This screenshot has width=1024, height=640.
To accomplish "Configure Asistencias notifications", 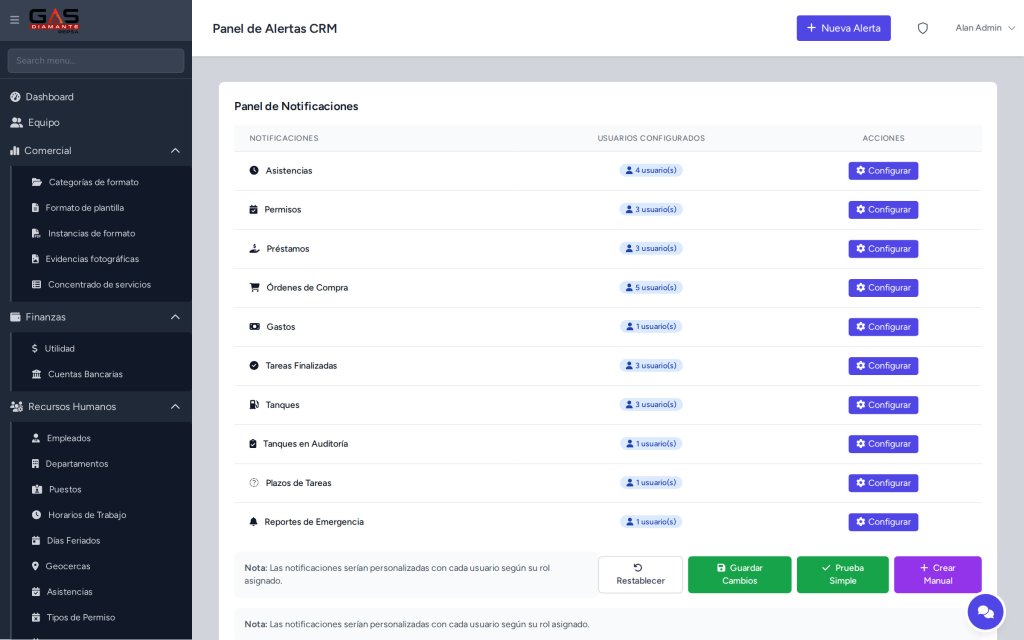I will click(883, 170).
